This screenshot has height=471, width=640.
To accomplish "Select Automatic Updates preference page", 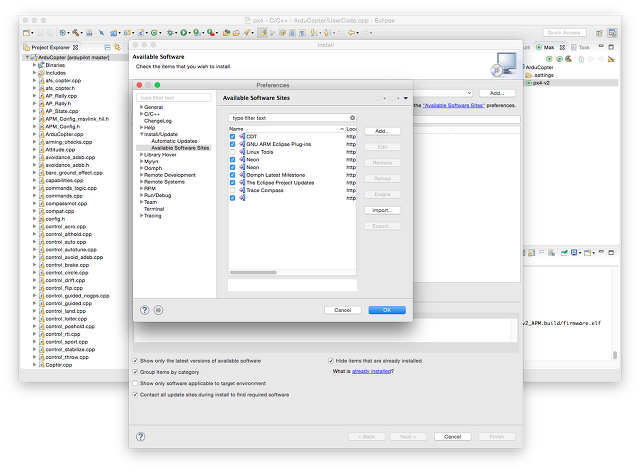I will click(174, 141).
